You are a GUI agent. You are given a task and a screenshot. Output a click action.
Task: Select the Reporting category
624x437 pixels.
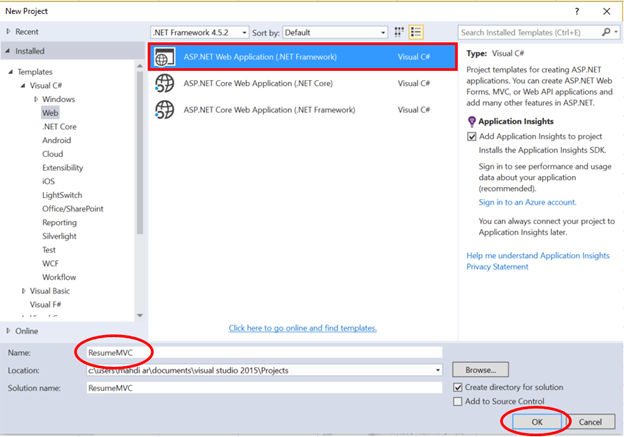59,222
